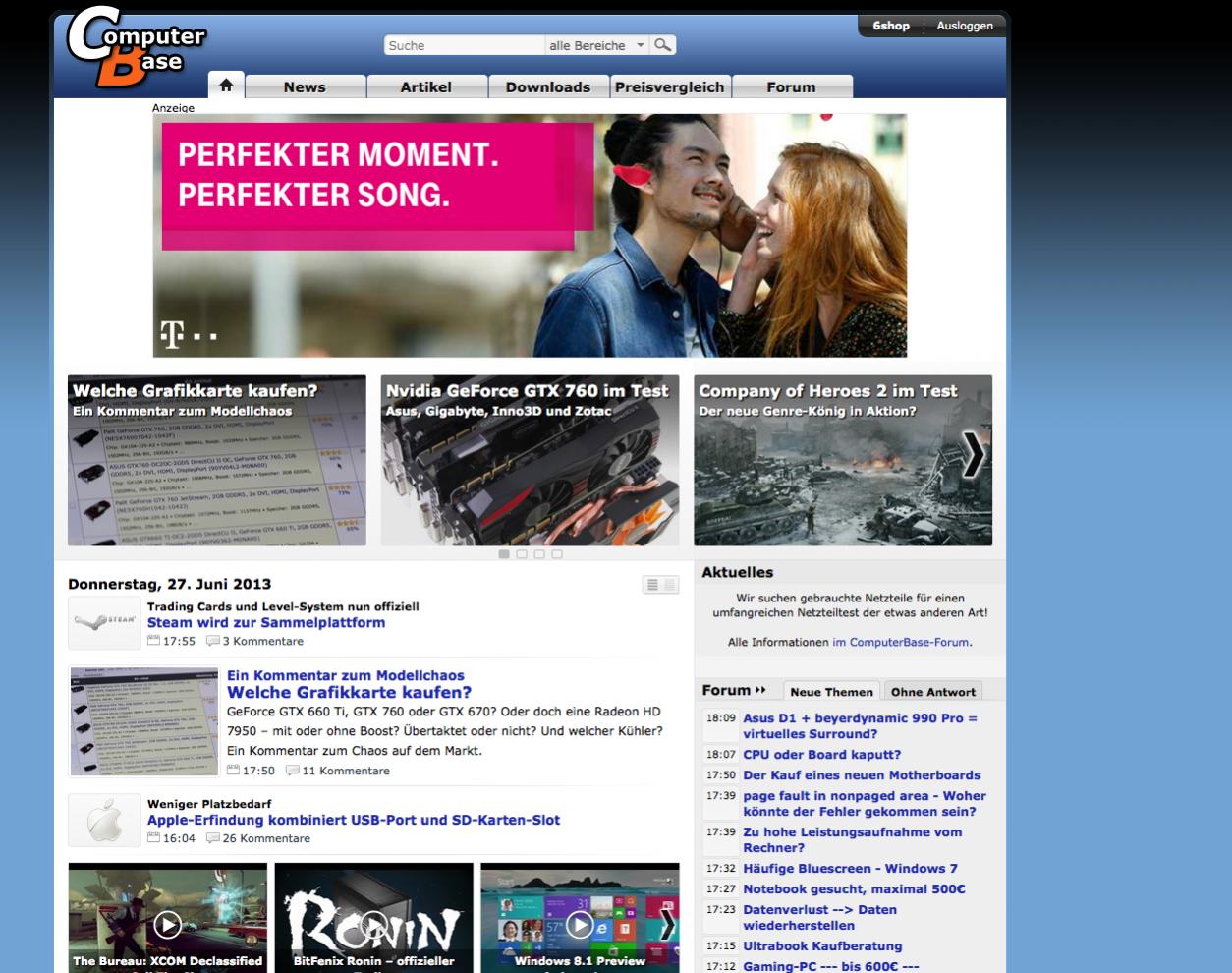Open thread 'Datenverlust --> Daten wiederherstellen'
Viewport: 1232px width, 973px height.
(819, 918)
